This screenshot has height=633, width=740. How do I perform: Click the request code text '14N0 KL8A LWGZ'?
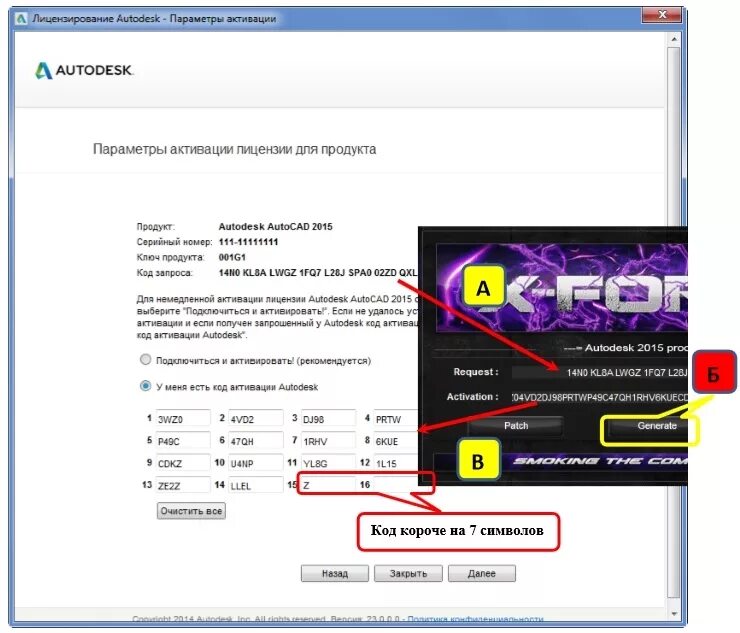point(258,273)
